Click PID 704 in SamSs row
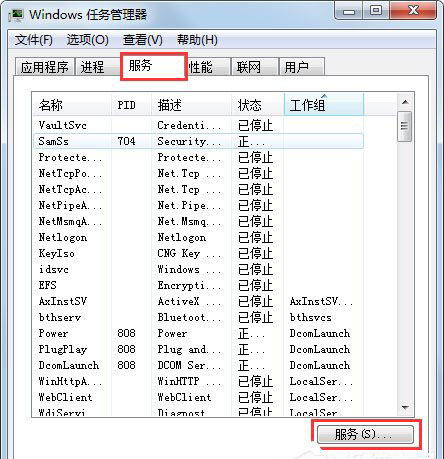This screenshot has width=444, height=459. point(126,141)
